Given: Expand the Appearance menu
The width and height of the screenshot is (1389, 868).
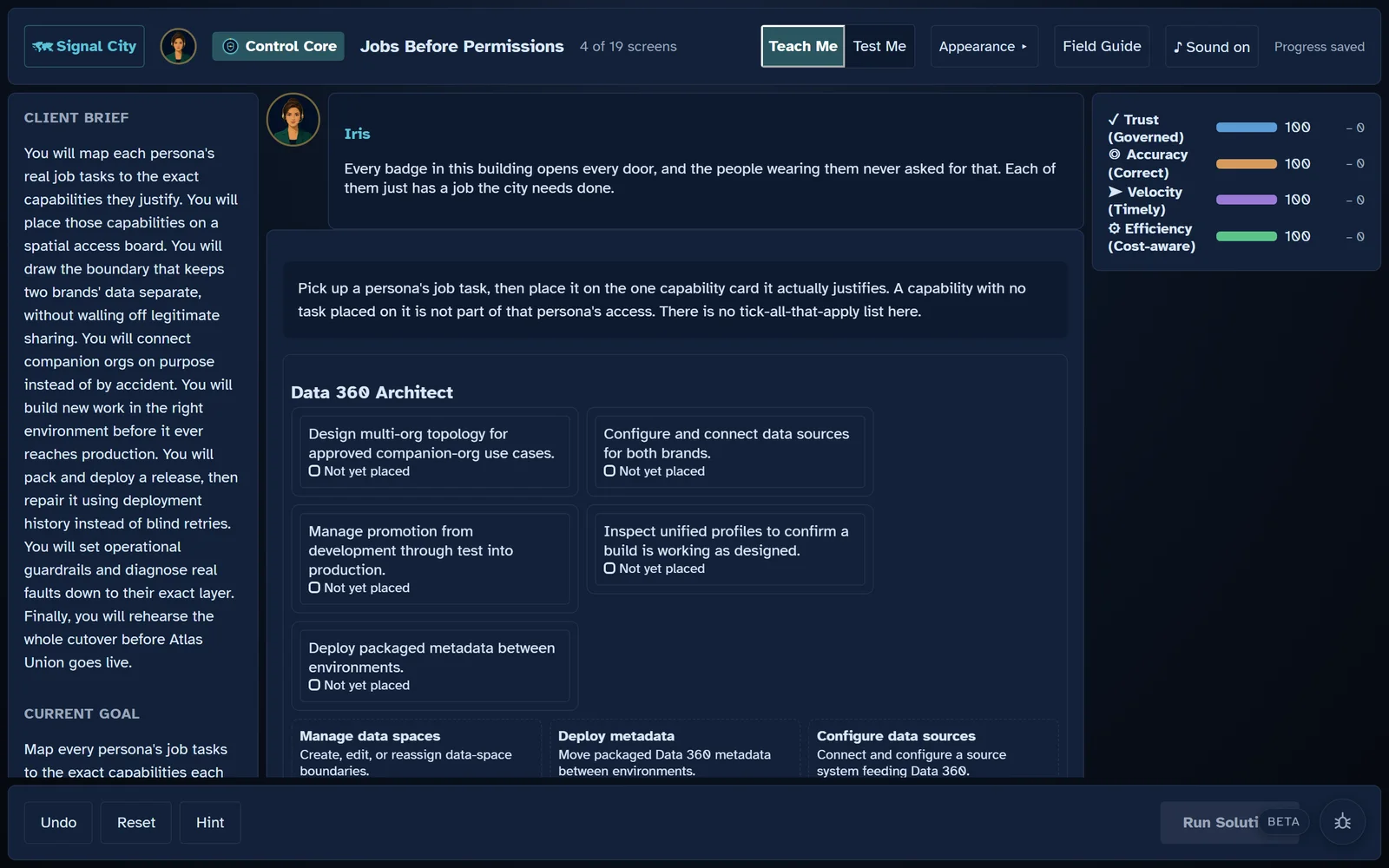Looking at the screenshot, I should [x=984, y=46].
